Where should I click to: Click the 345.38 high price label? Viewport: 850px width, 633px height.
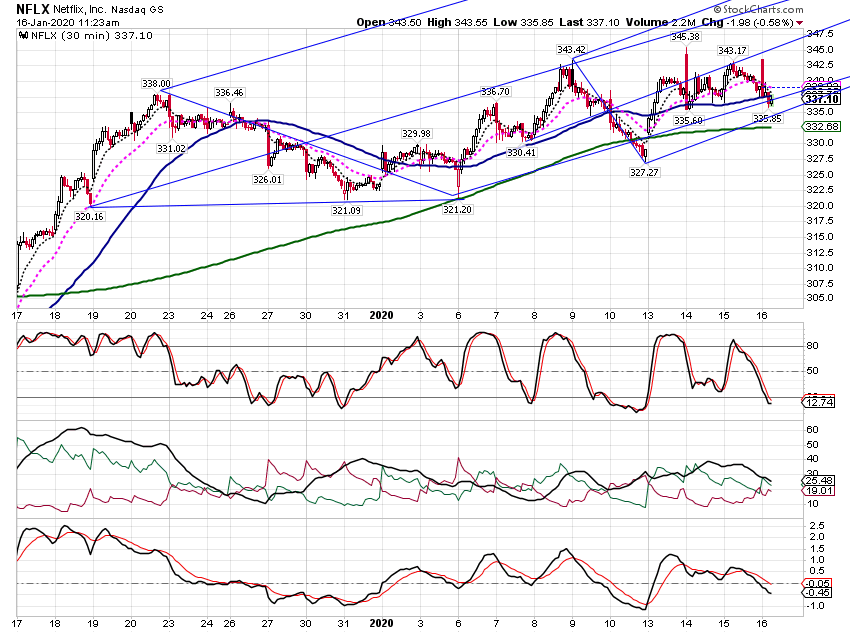(685, 37)
